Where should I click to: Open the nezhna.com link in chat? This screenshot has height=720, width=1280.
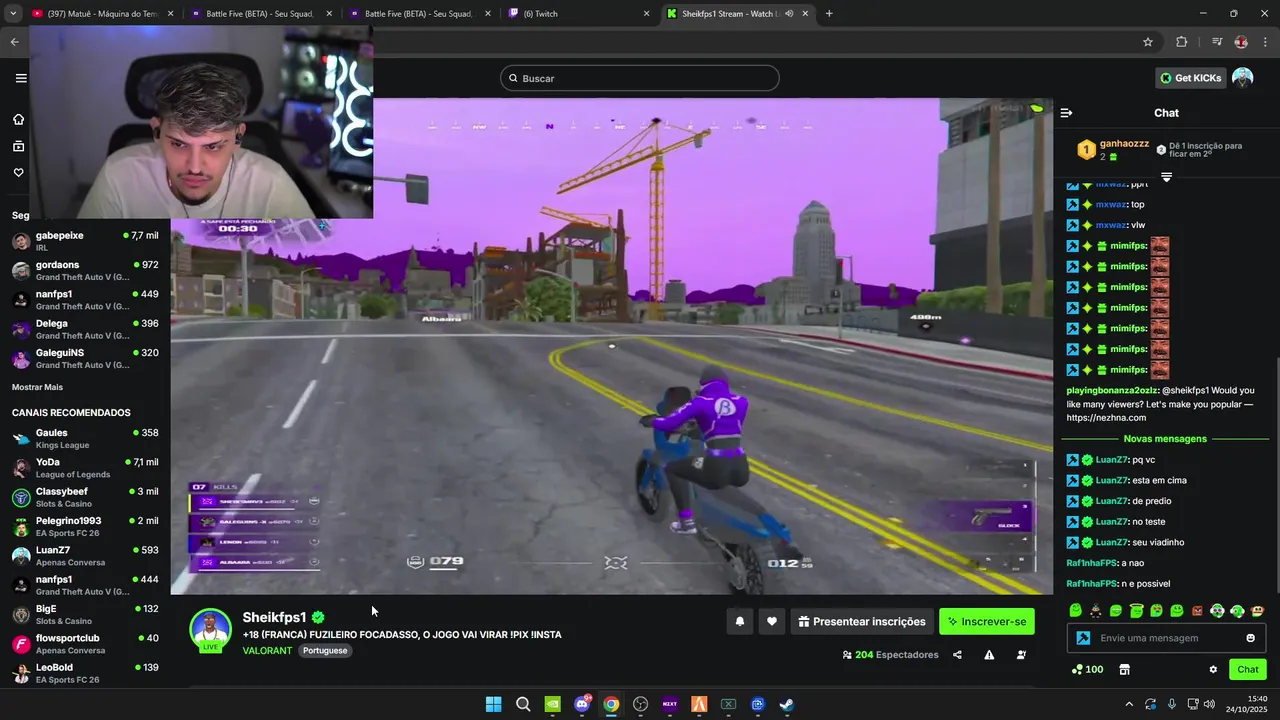pos(1106,418)
